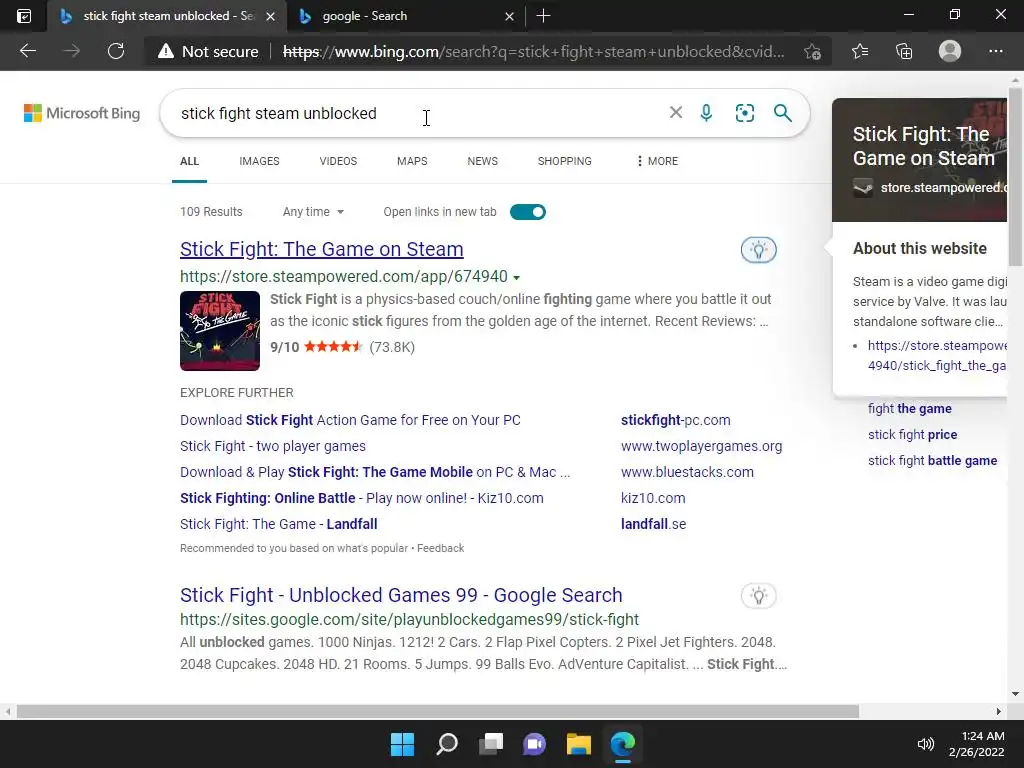
Task: Click the volume icon in system tray
Action: 925,744
